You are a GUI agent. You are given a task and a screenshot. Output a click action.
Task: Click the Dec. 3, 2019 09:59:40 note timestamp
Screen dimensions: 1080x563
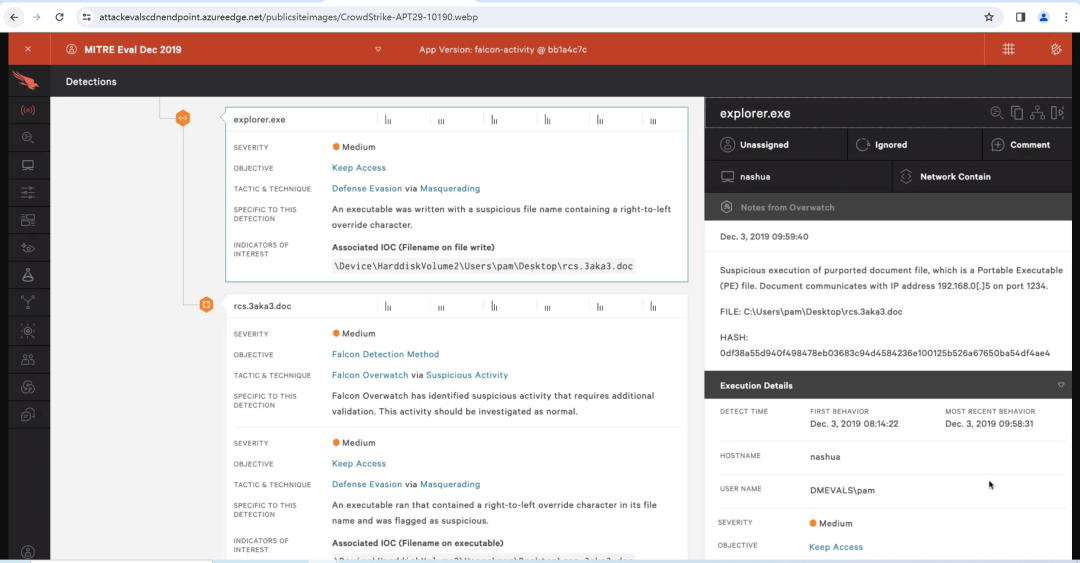coord(764,236)
